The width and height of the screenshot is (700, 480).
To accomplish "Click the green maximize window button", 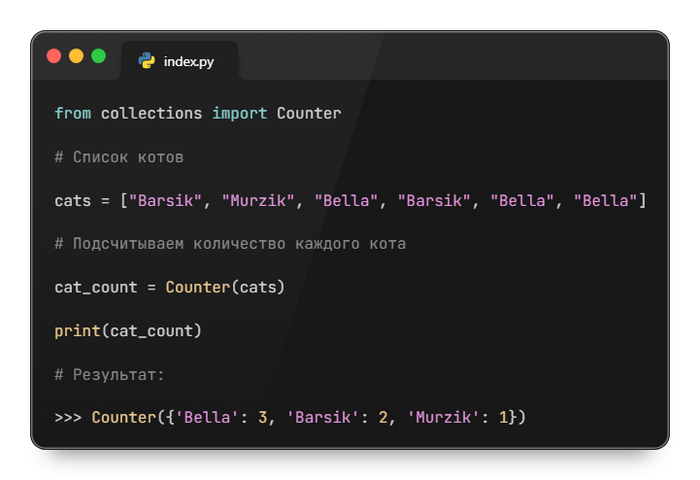I will 99,56.
